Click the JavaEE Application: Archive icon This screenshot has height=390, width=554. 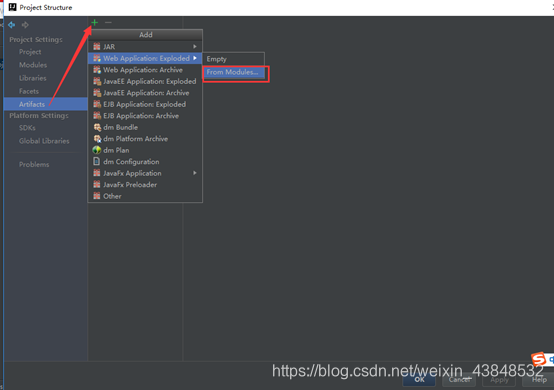click(x=97, y=93)
